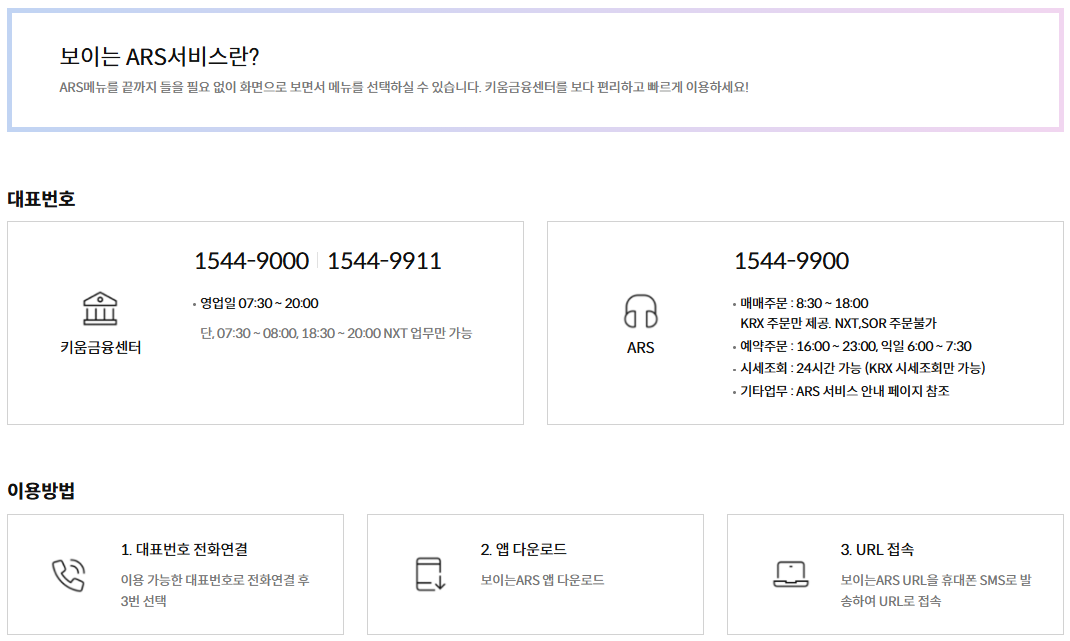Click the ARS메뉴를 끝까지 intro sentence
Viewport: 1070px width, 641px height.
tap(404, 87)
